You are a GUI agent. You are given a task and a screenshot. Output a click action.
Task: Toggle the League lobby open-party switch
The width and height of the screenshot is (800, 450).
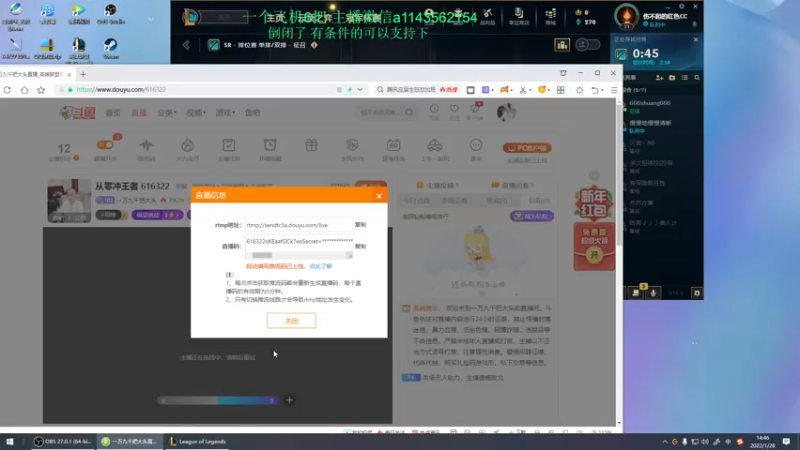tap(588, 45)
